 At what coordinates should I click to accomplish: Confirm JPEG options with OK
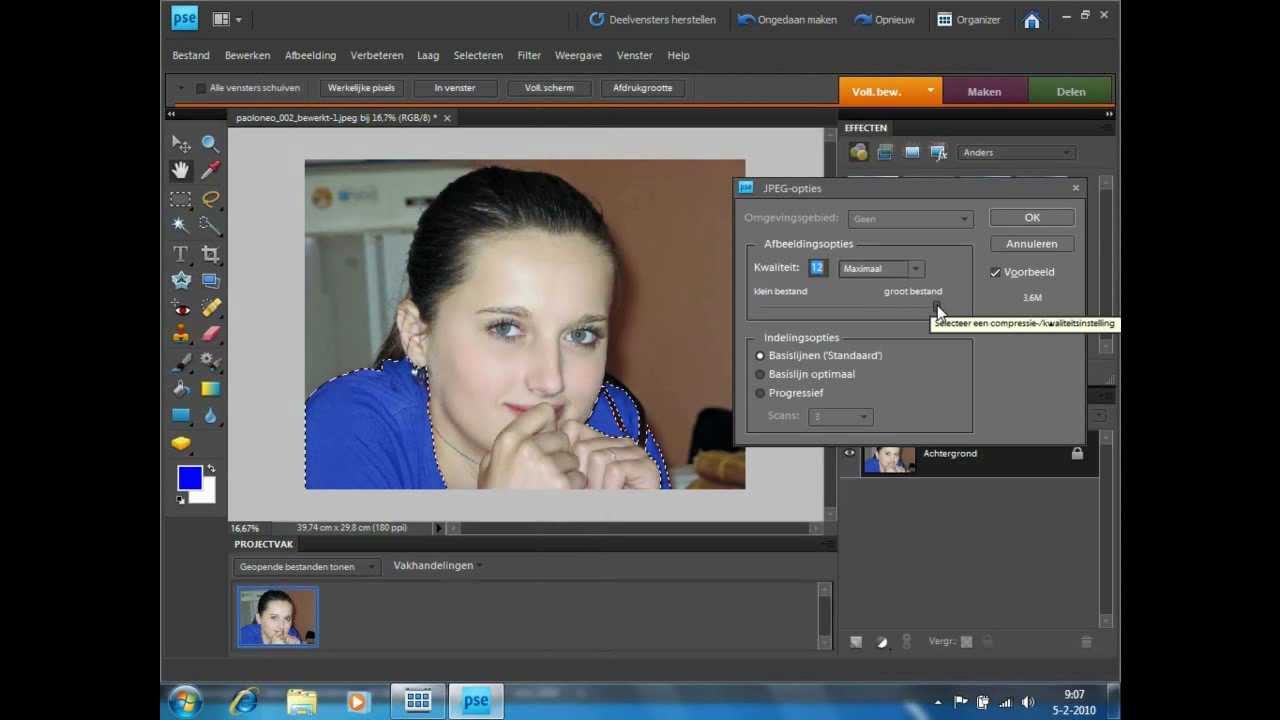tap(1032, 217)
